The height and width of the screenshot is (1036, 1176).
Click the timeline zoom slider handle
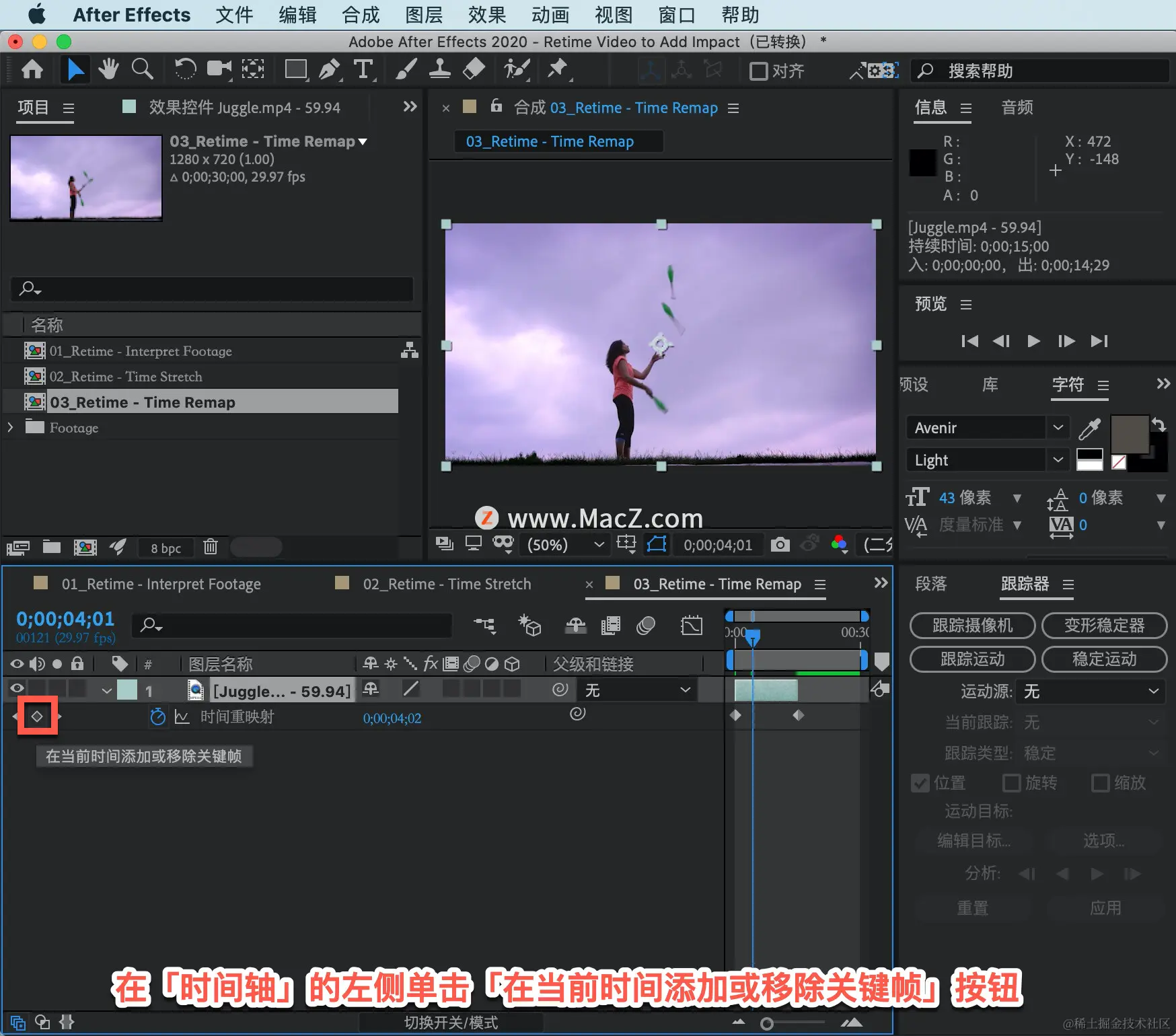pos(766,1024)
